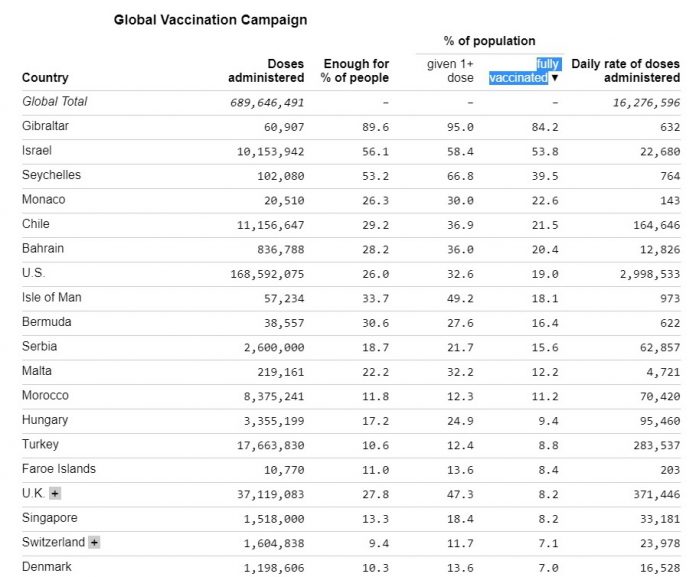Screen dimensions: 696x577
Task: Sort by Enough for % of people
Action: pyautogui.click(x=355, y=71)
